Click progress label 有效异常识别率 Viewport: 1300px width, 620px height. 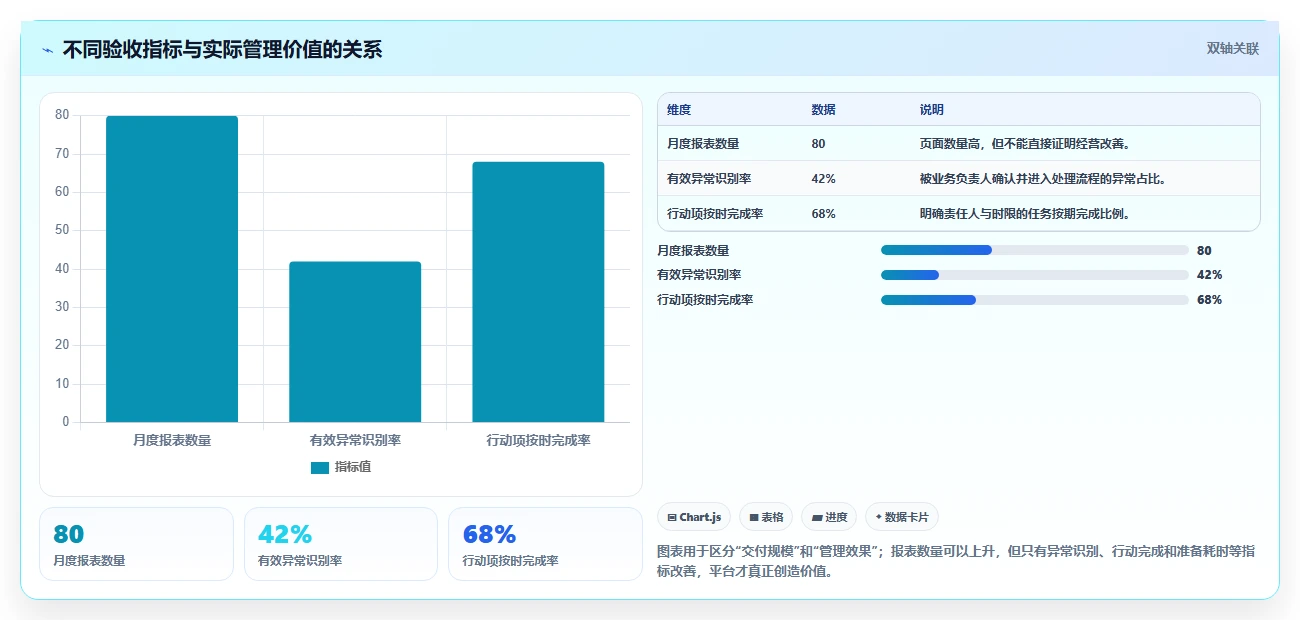[x=699, y=275]
